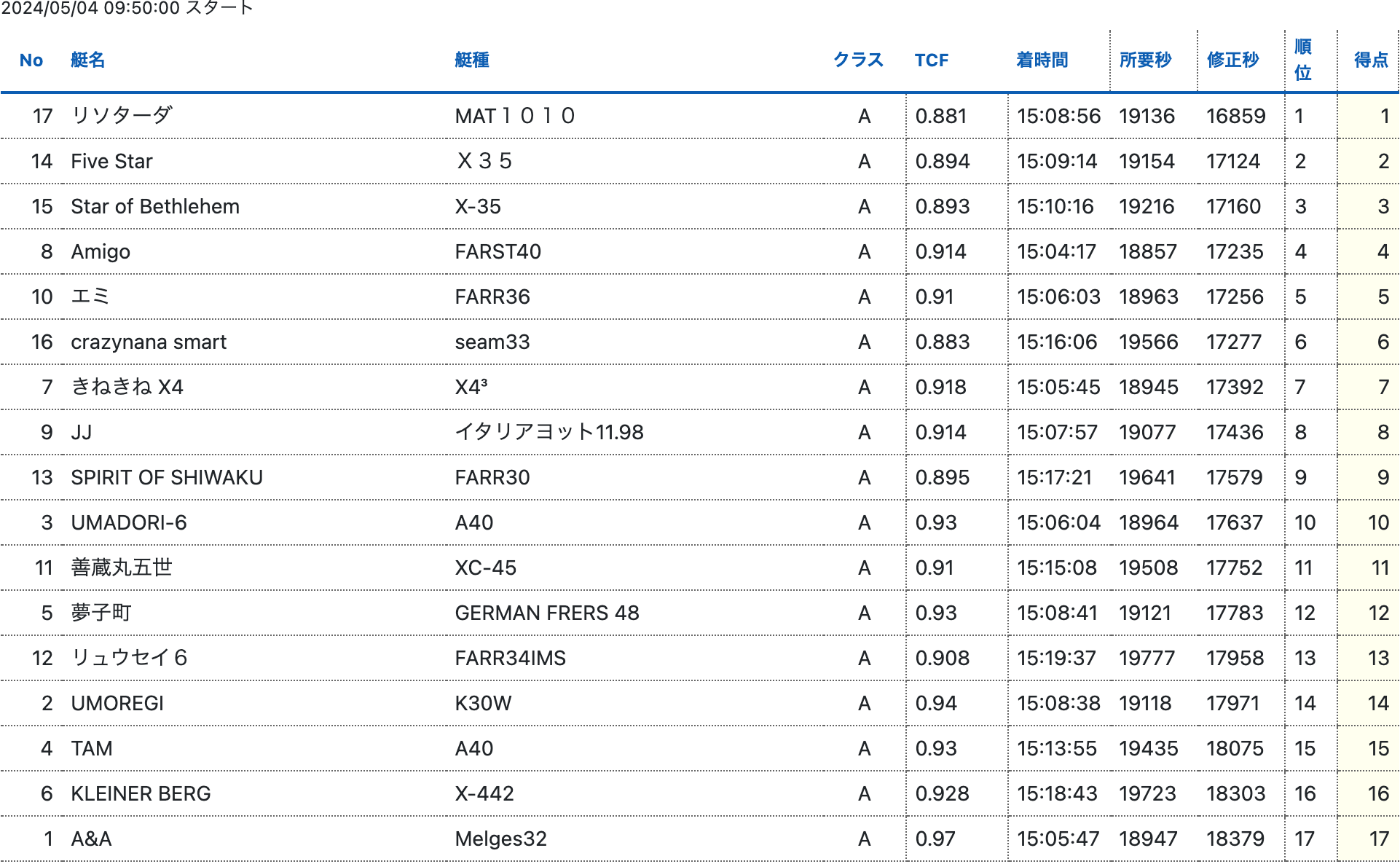The width and height of the screenshot is (1400, 864).
Task: Click the UMADORI-6 boat name
Action: tap(129, 522)
